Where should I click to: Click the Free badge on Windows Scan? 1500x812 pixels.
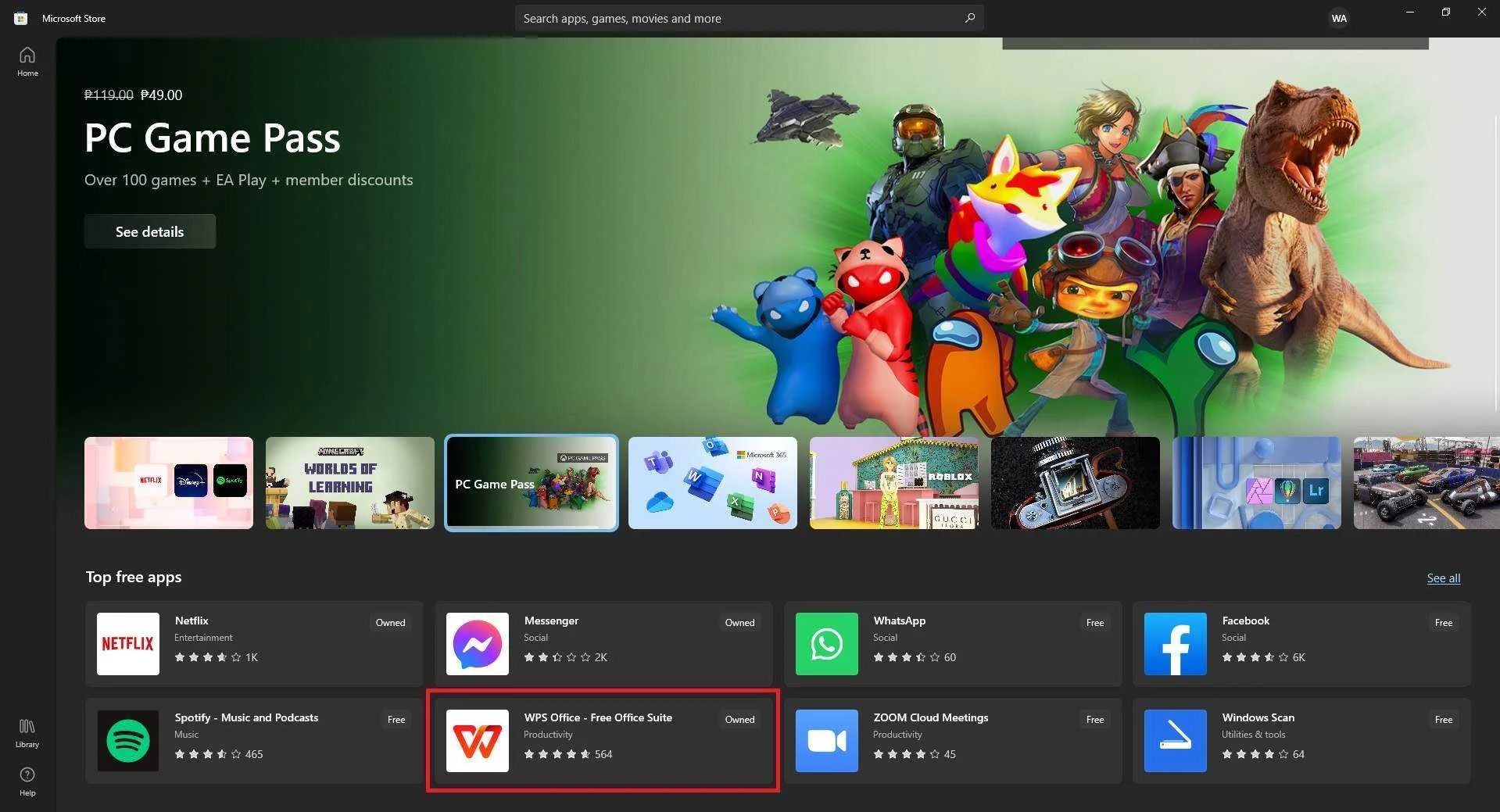point(1444,720)
